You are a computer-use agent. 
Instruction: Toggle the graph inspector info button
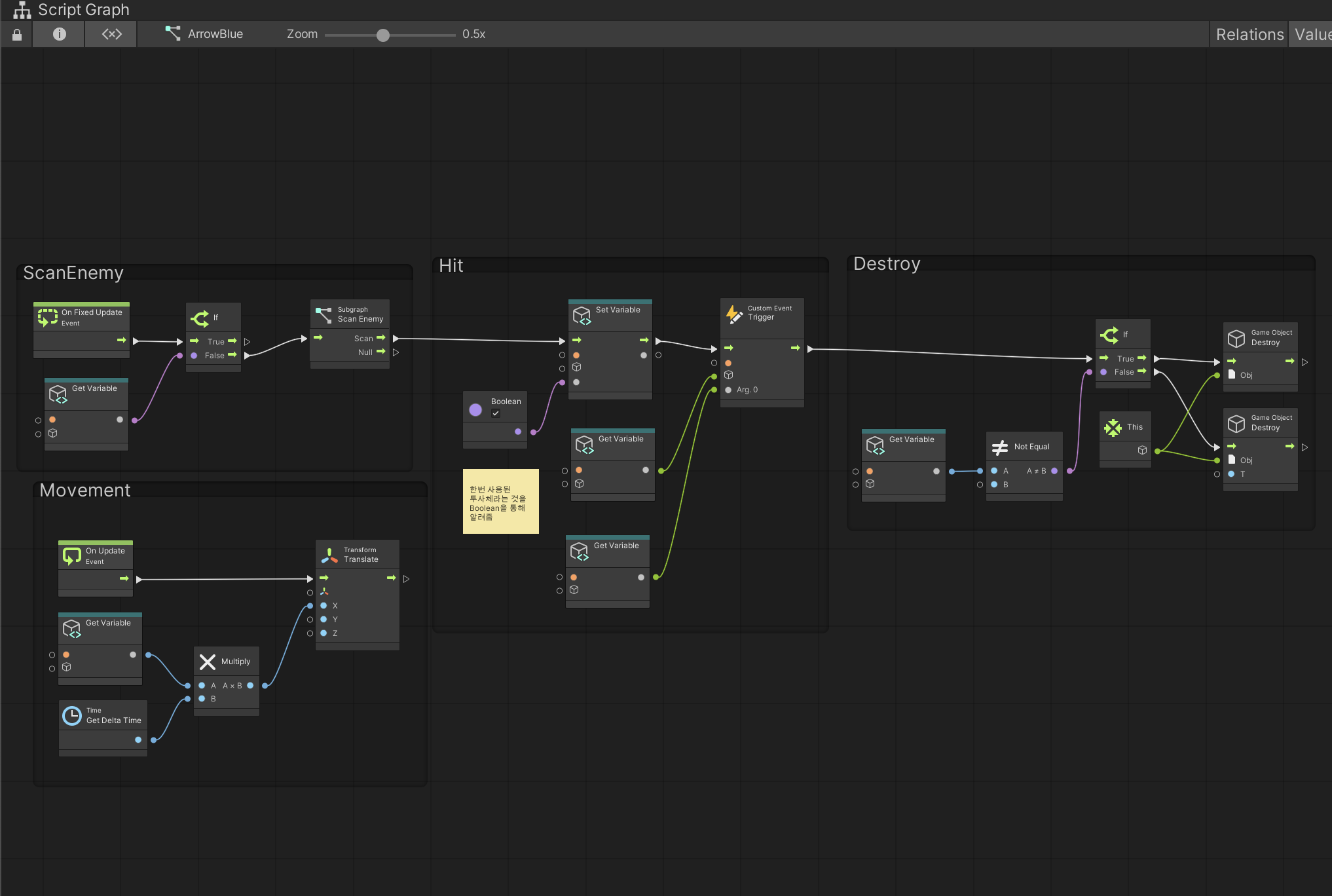(59, 34)
